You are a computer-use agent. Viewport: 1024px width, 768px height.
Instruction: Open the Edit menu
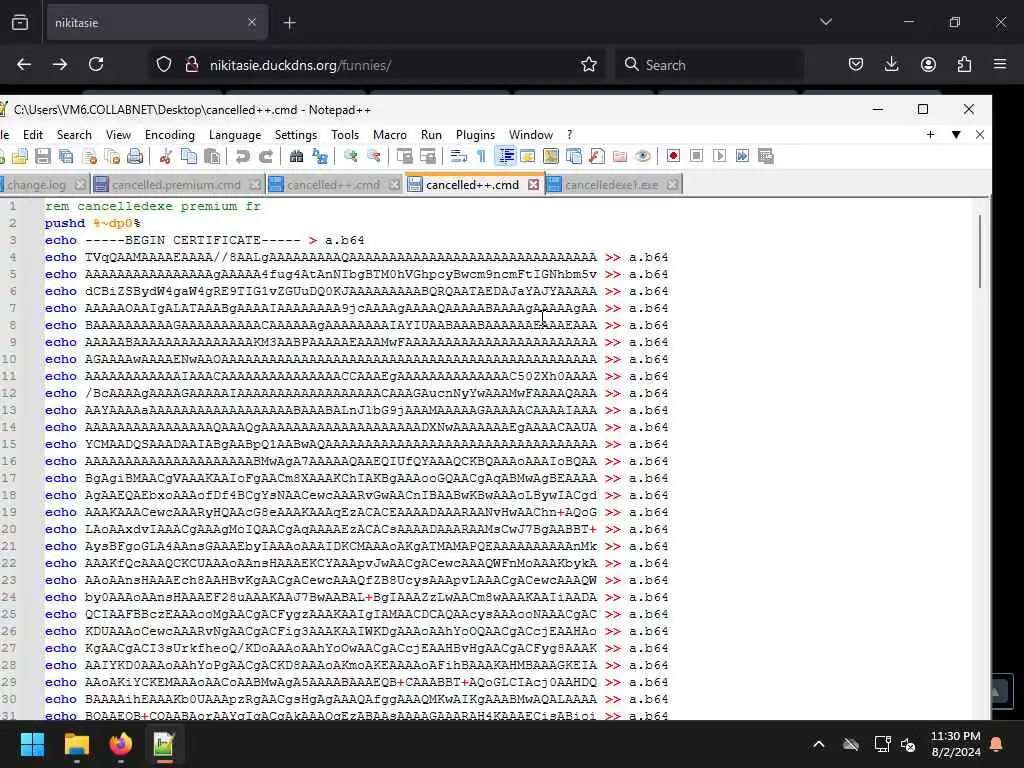point(33,135)
